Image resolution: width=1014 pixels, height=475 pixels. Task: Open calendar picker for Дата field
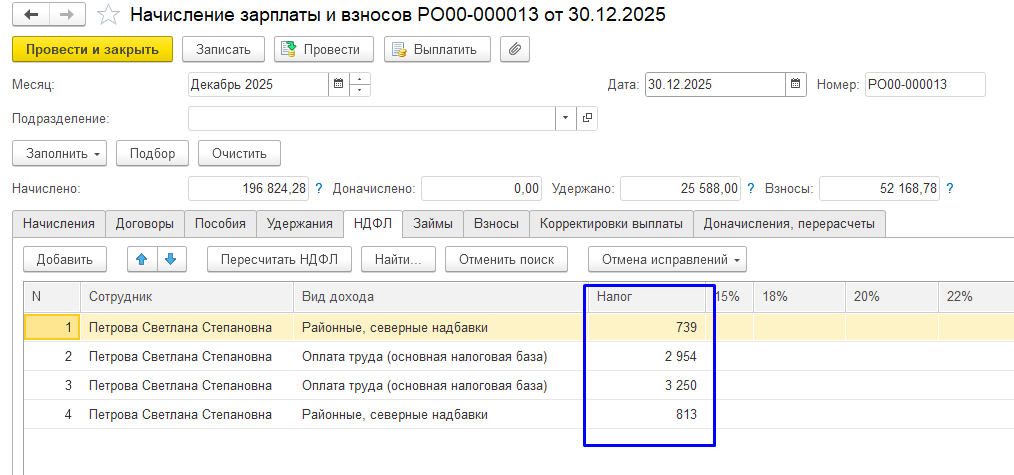pyautogui.click(x=795, y=85)
